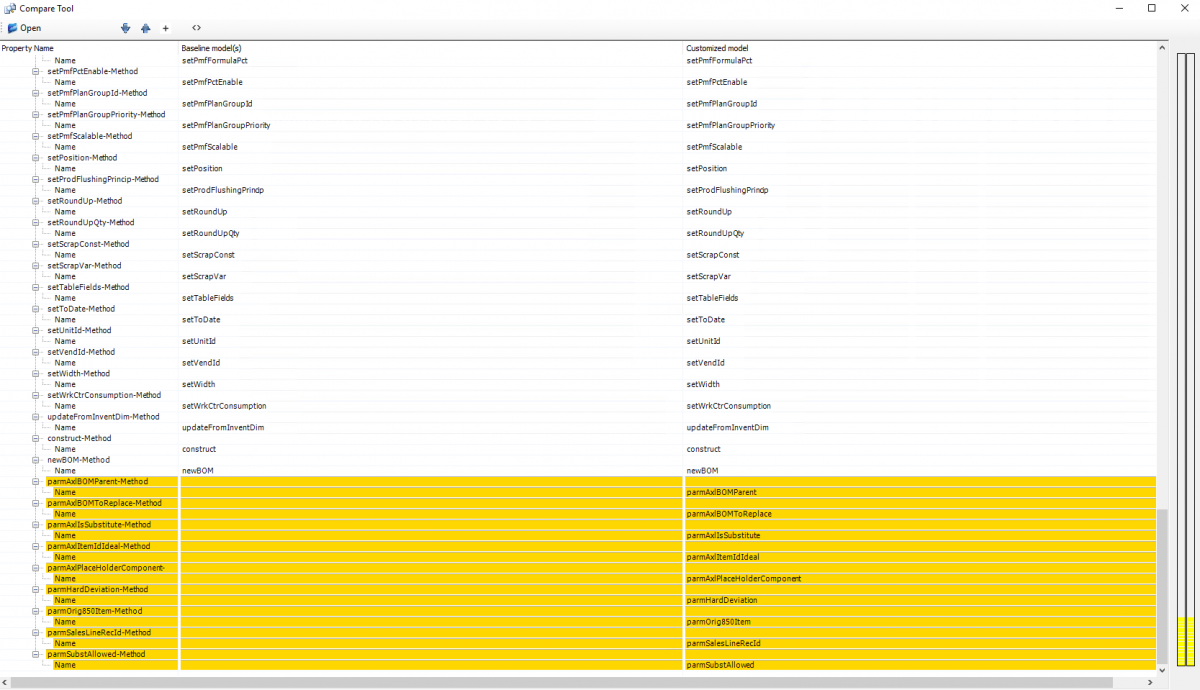
Task: Click the Open folder icon in toolbar
Action: tap(13, 28)
